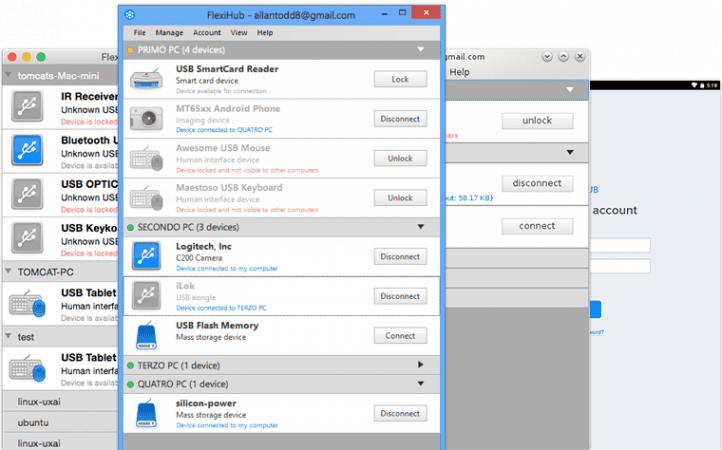This screenshot has width=722, height=450.
Task: Click second input field on Android login
Action: click(x=620, y=266)
